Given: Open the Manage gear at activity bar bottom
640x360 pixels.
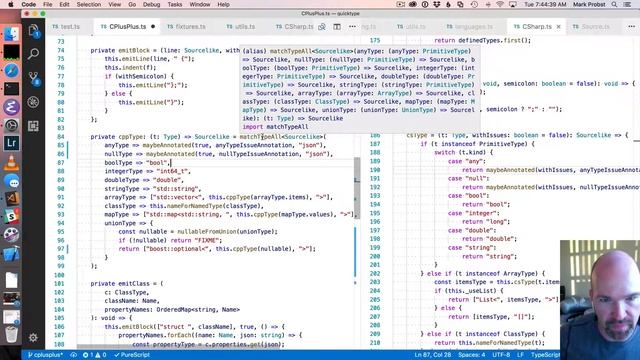Looking at the screenshot, I should (33, 337).
